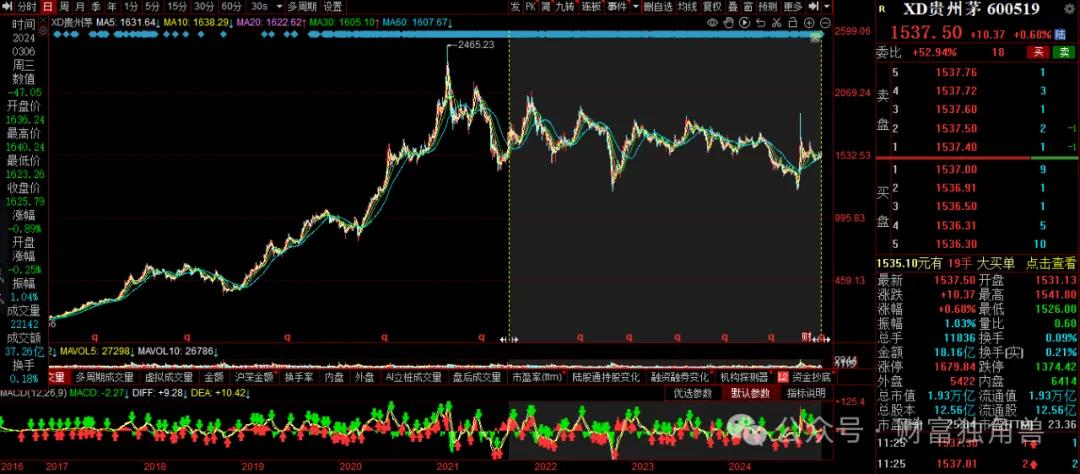Select the 陆股通持股变化 tab

click(x=606, y=377)
